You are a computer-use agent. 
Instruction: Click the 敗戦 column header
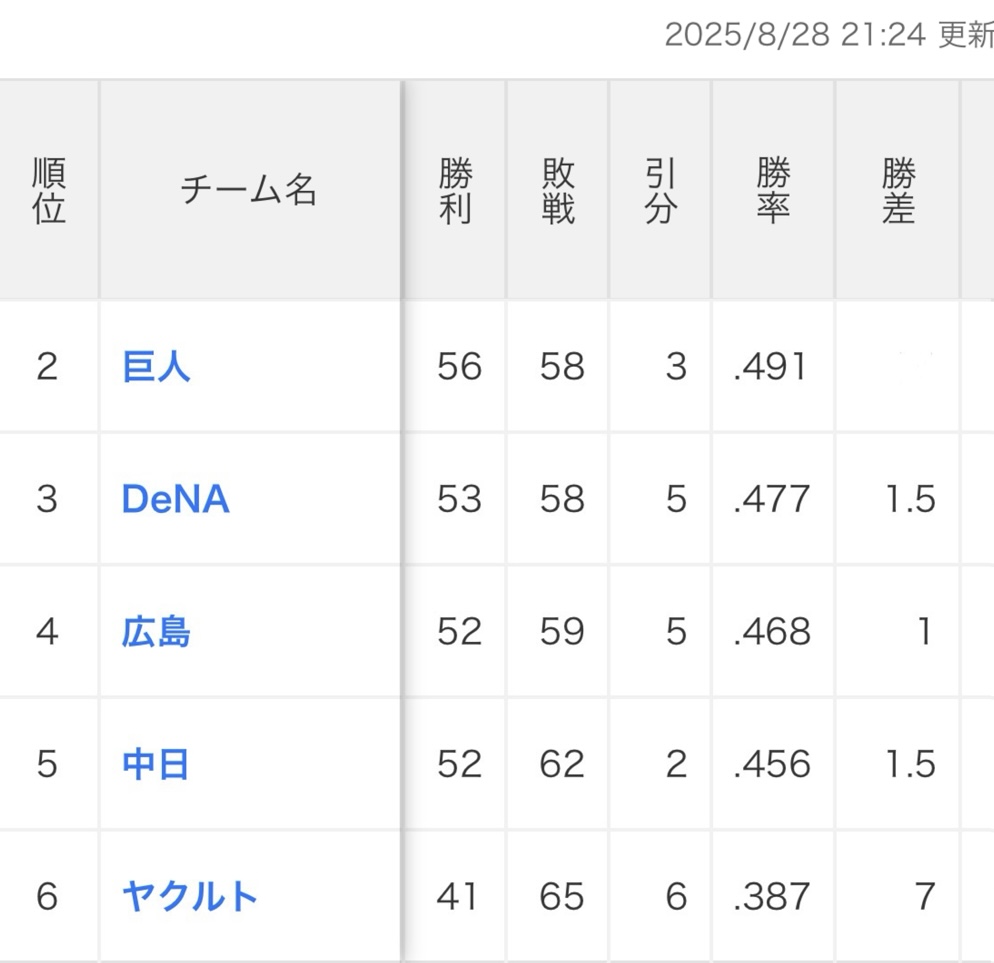pyautogui.click(x=558, y=190)
